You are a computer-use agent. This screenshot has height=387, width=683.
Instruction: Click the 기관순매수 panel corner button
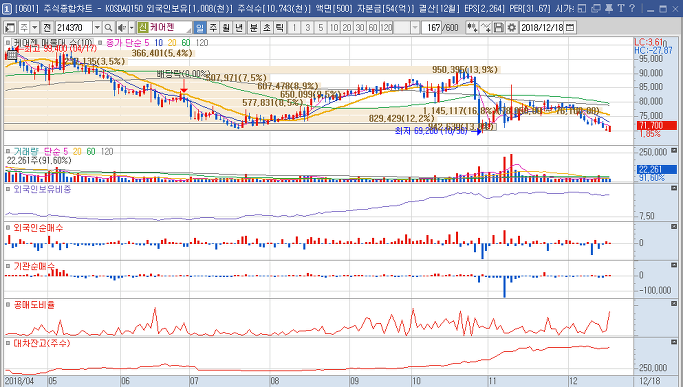point(674,265)
